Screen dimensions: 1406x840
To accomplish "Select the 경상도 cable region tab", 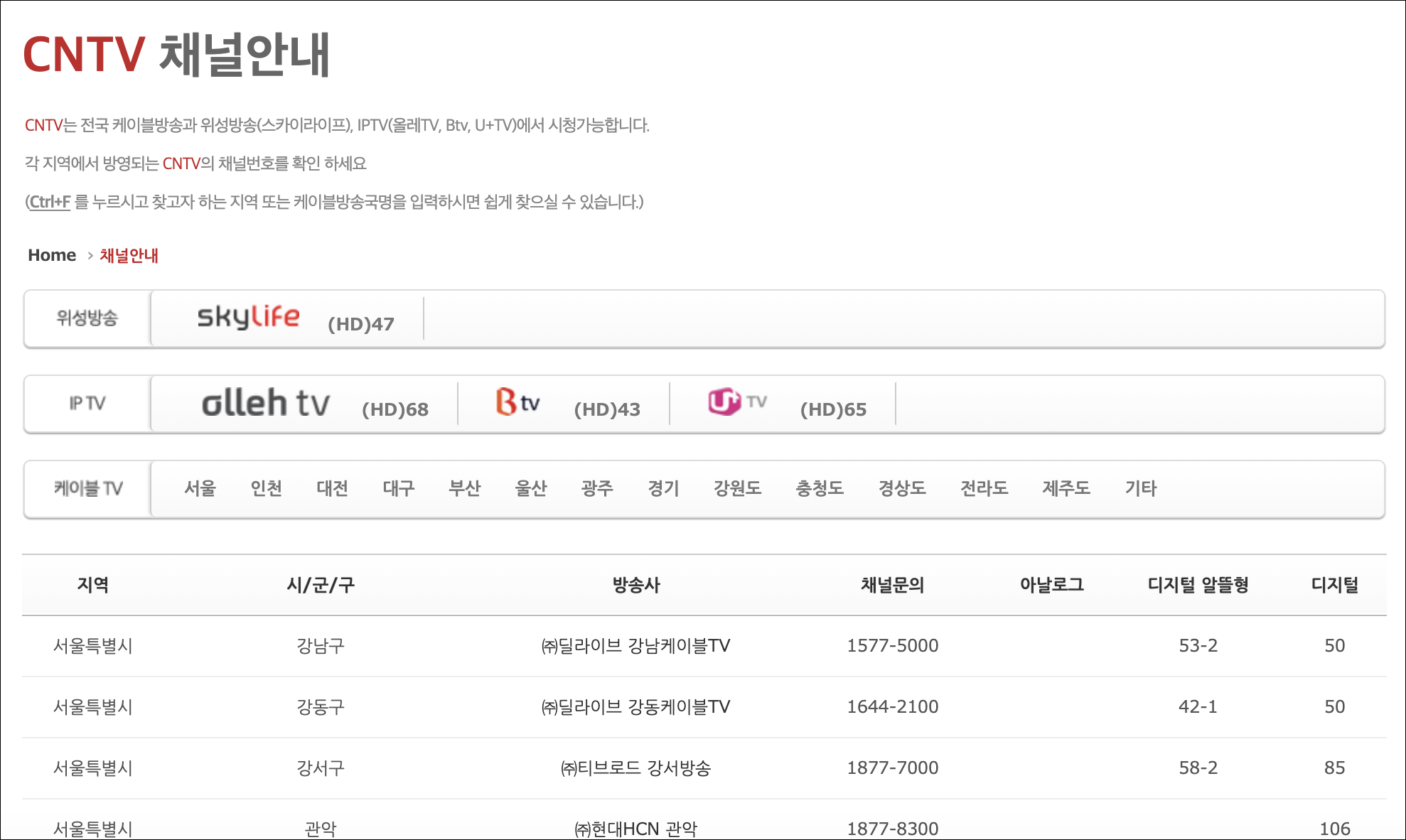I will (902, 488).
